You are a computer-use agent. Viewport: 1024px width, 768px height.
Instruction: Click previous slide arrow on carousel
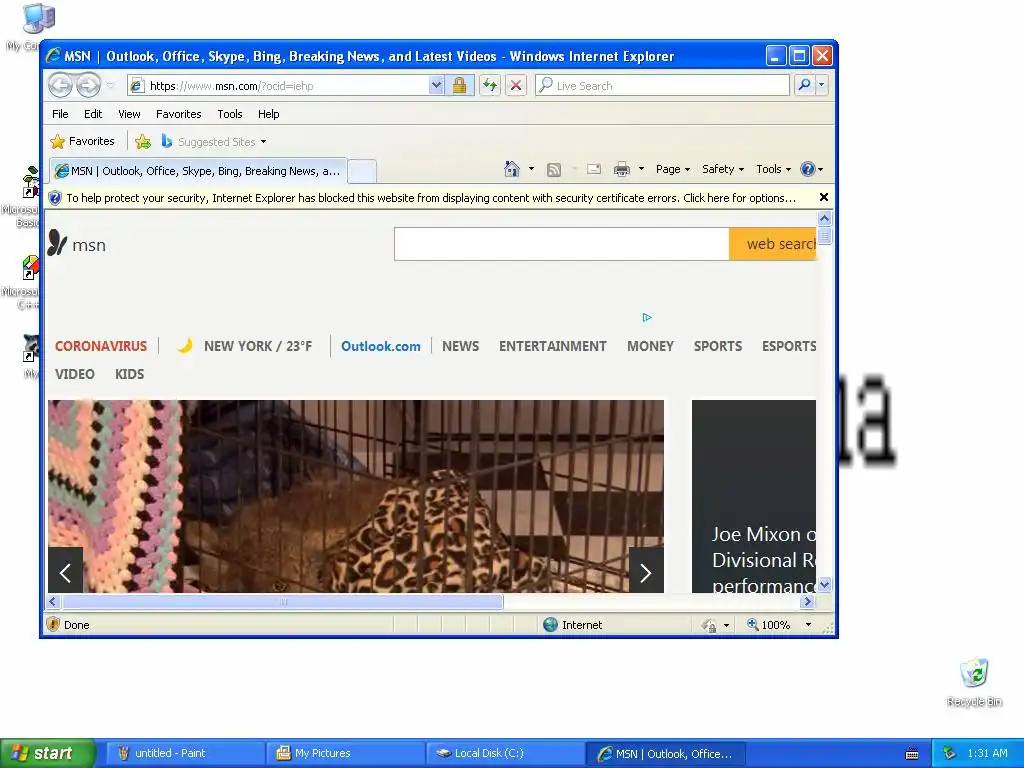[65, 573]
